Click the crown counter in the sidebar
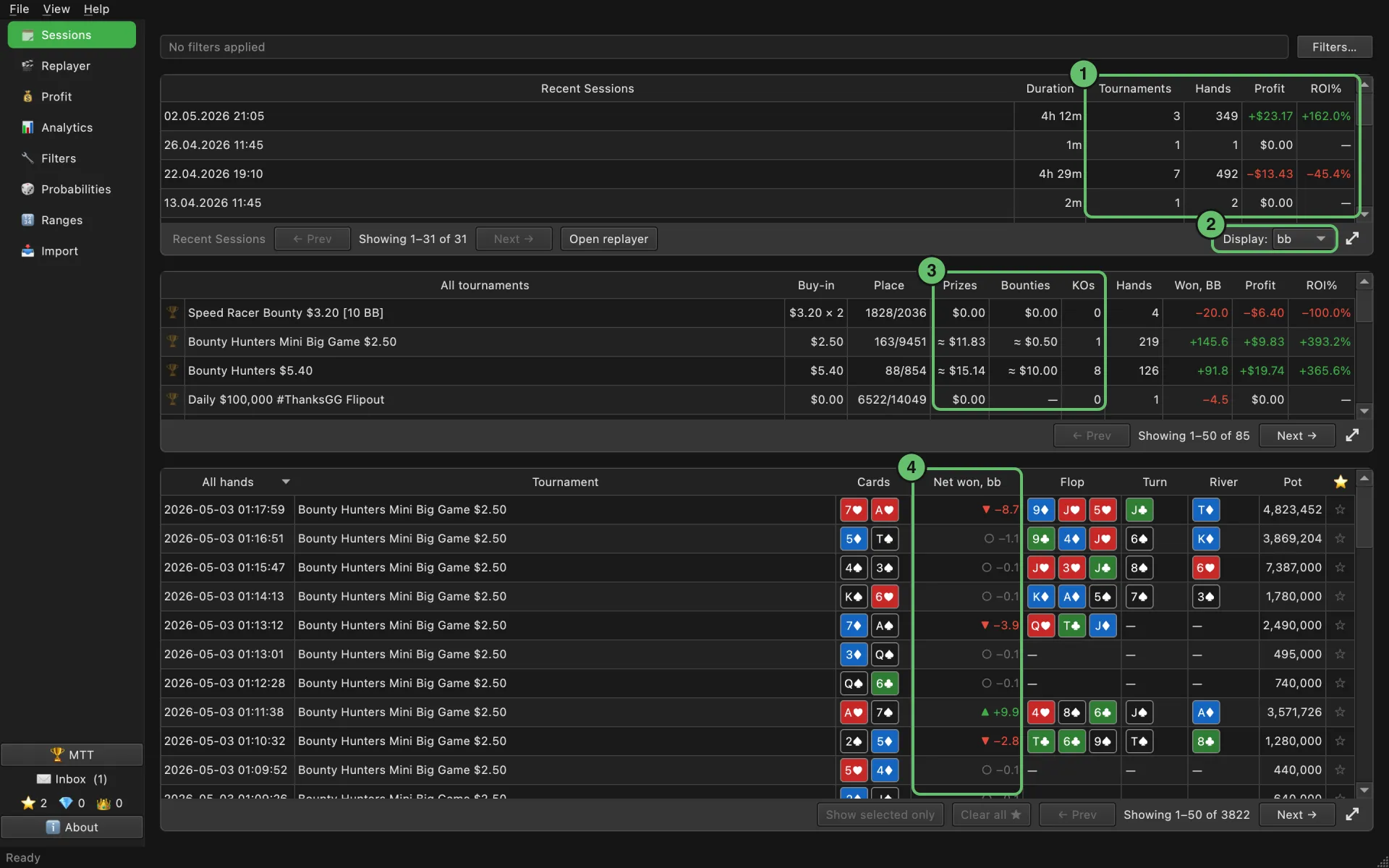Image resolution: width=1389 pixels, height=868 pixels. 109,803
